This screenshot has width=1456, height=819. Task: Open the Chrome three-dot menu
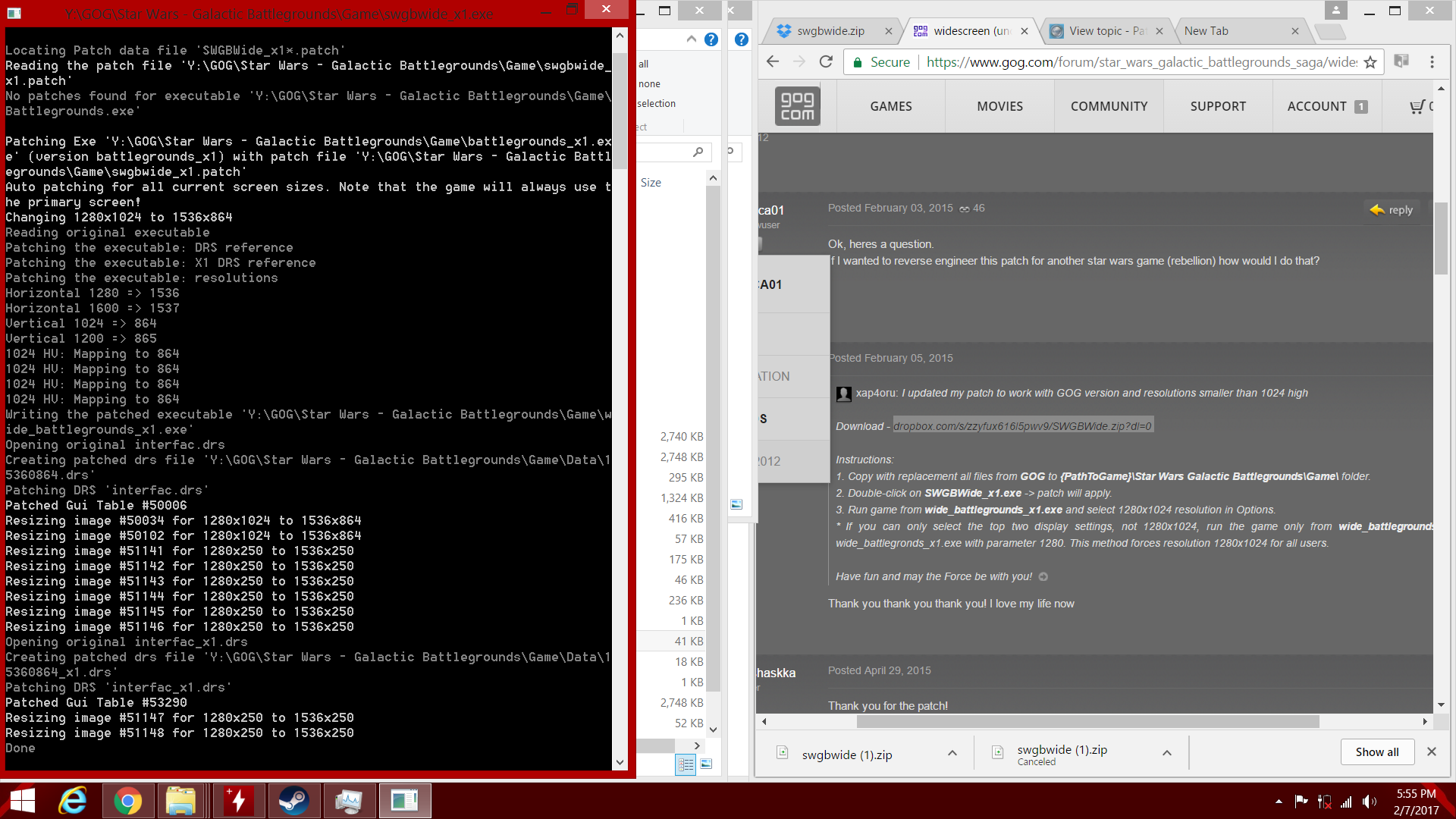click(x=1432, y=62)
